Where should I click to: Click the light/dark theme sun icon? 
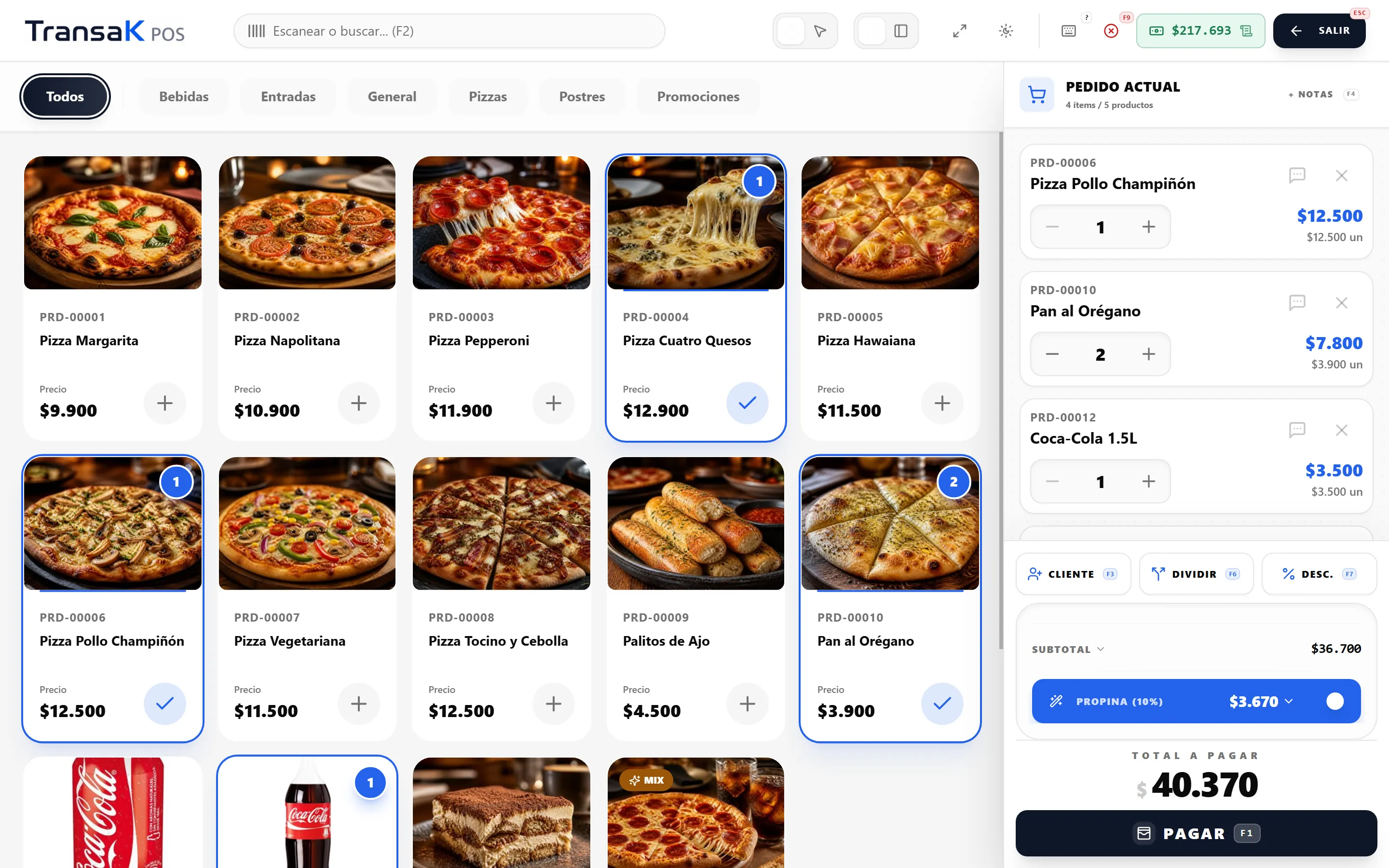coord(1006,31)
